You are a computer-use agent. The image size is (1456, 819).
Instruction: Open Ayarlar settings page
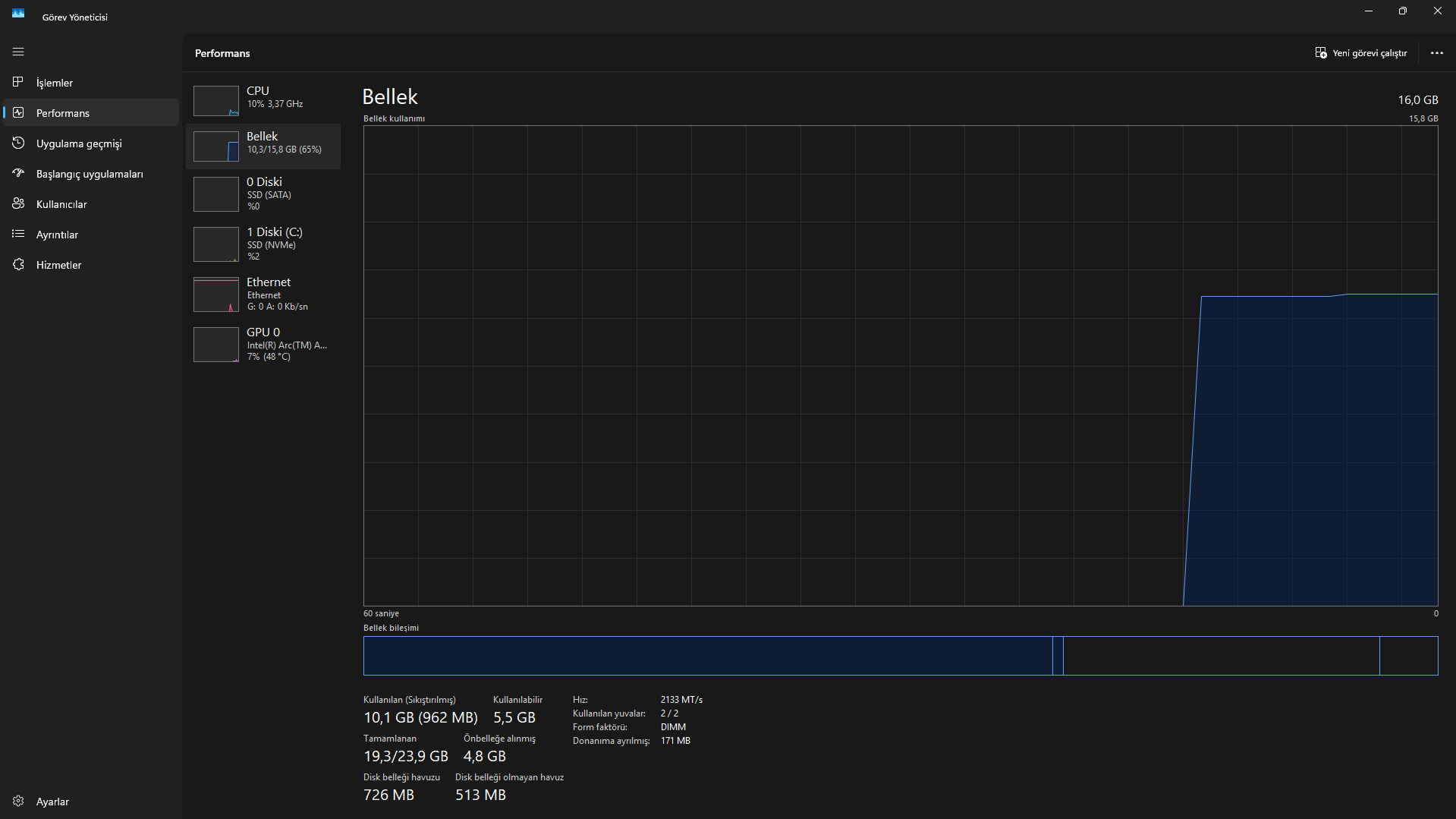pos(91,801)
